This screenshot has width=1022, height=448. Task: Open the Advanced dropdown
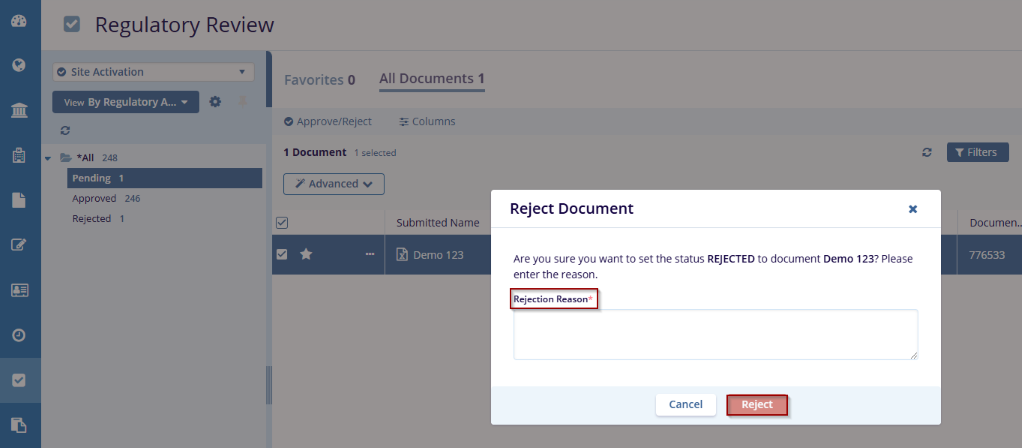click(x=334, y=184)
